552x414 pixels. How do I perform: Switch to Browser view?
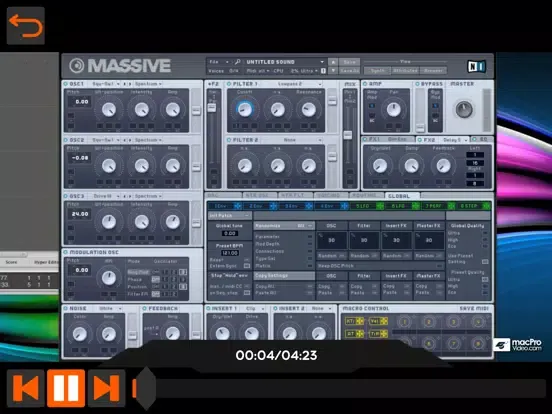[433, 70]
